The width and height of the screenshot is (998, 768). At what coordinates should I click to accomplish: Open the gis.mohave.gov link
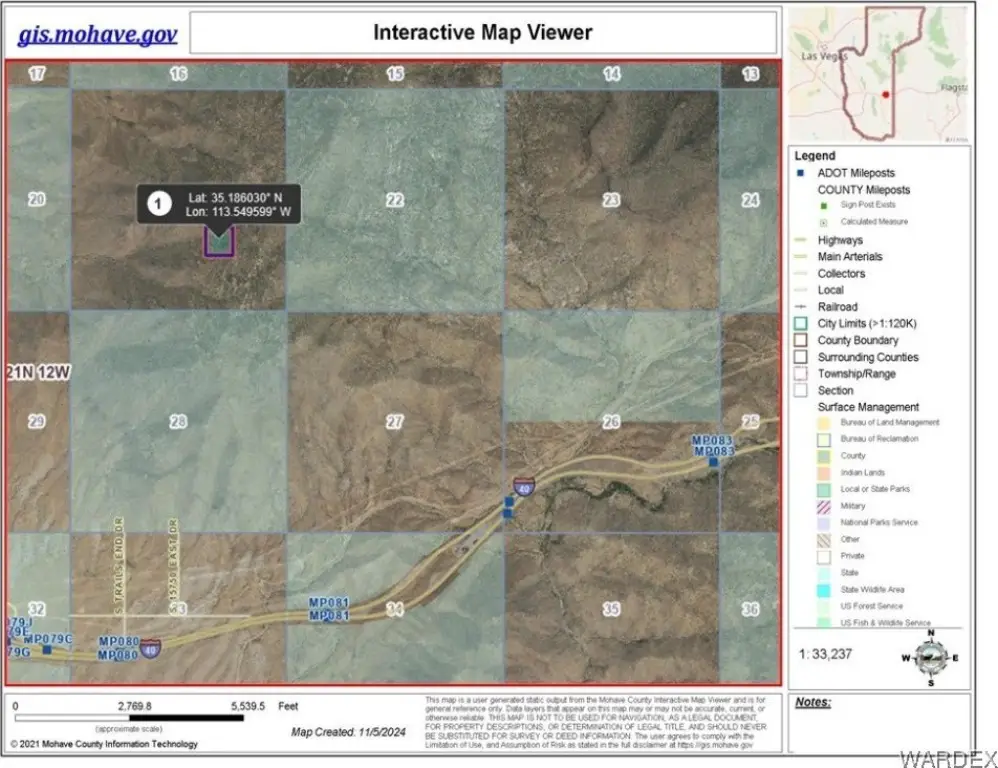(97, 35)
